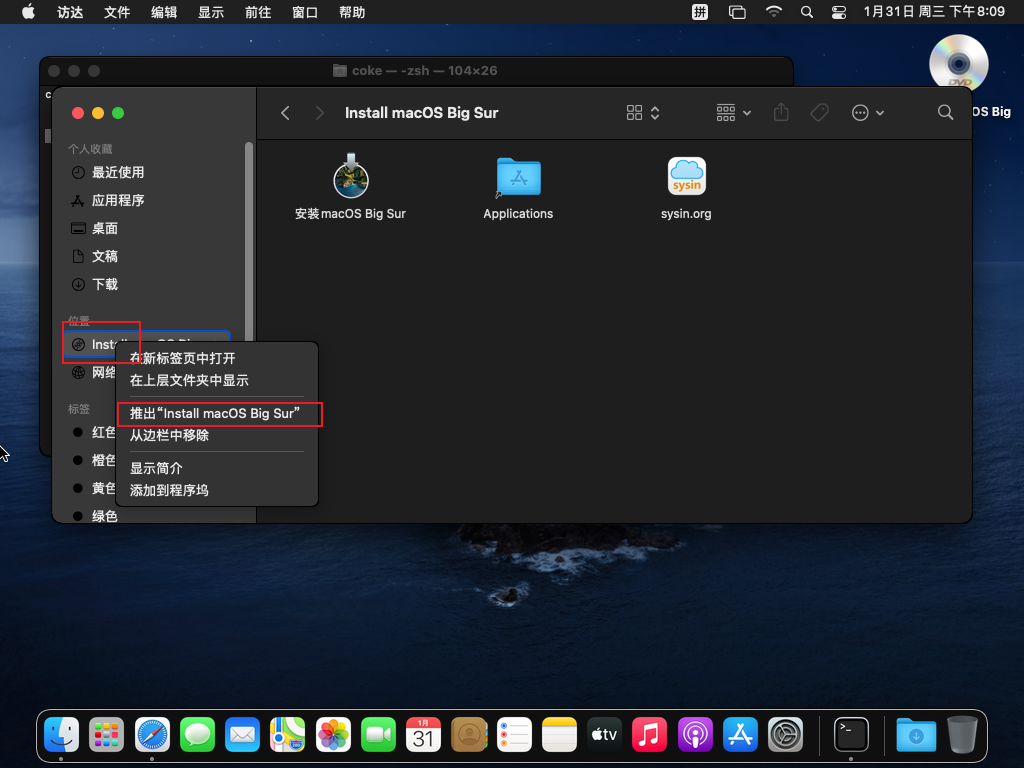Click the screen mirroring menu bar icon
The image size is (1024, 768).
(737, 12)
